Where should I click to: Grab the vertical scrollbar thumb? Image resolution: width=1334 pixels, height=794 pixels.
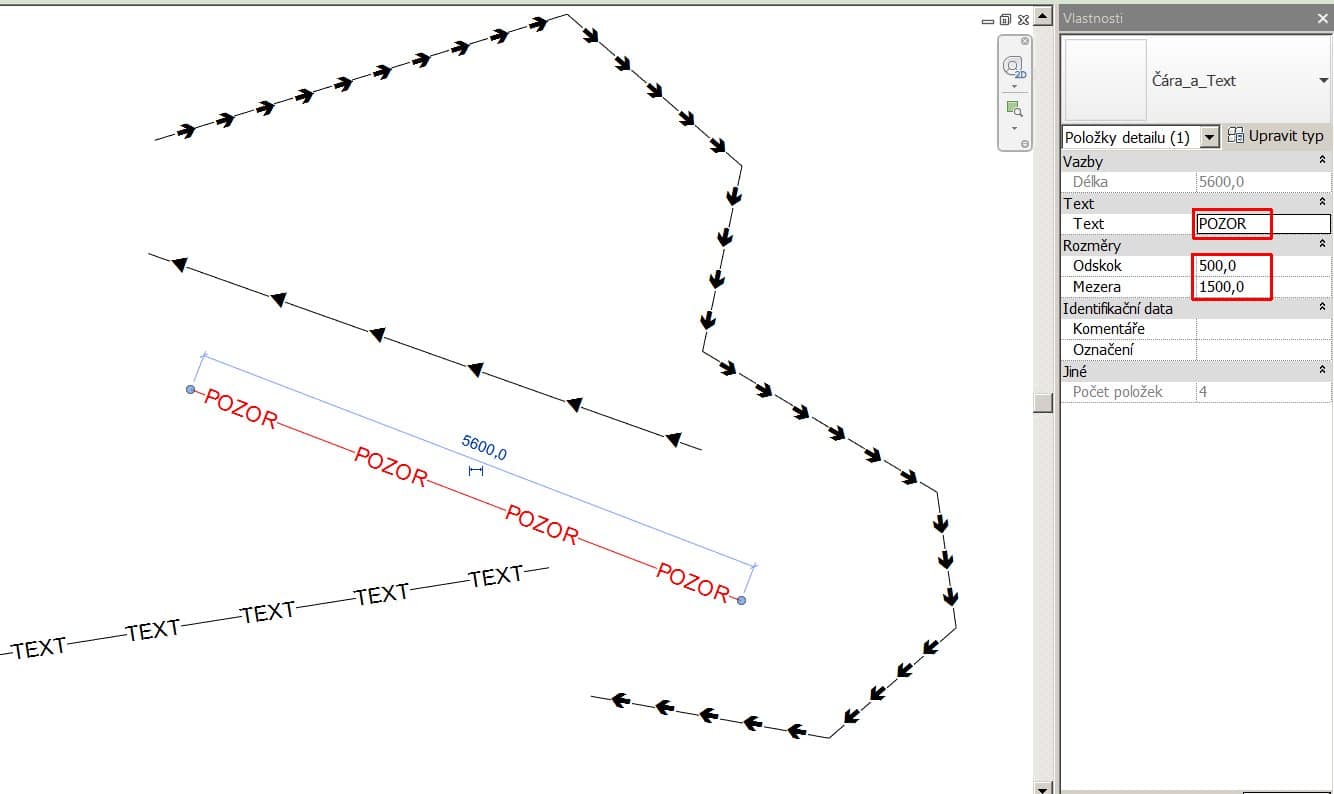[1044, 402]
